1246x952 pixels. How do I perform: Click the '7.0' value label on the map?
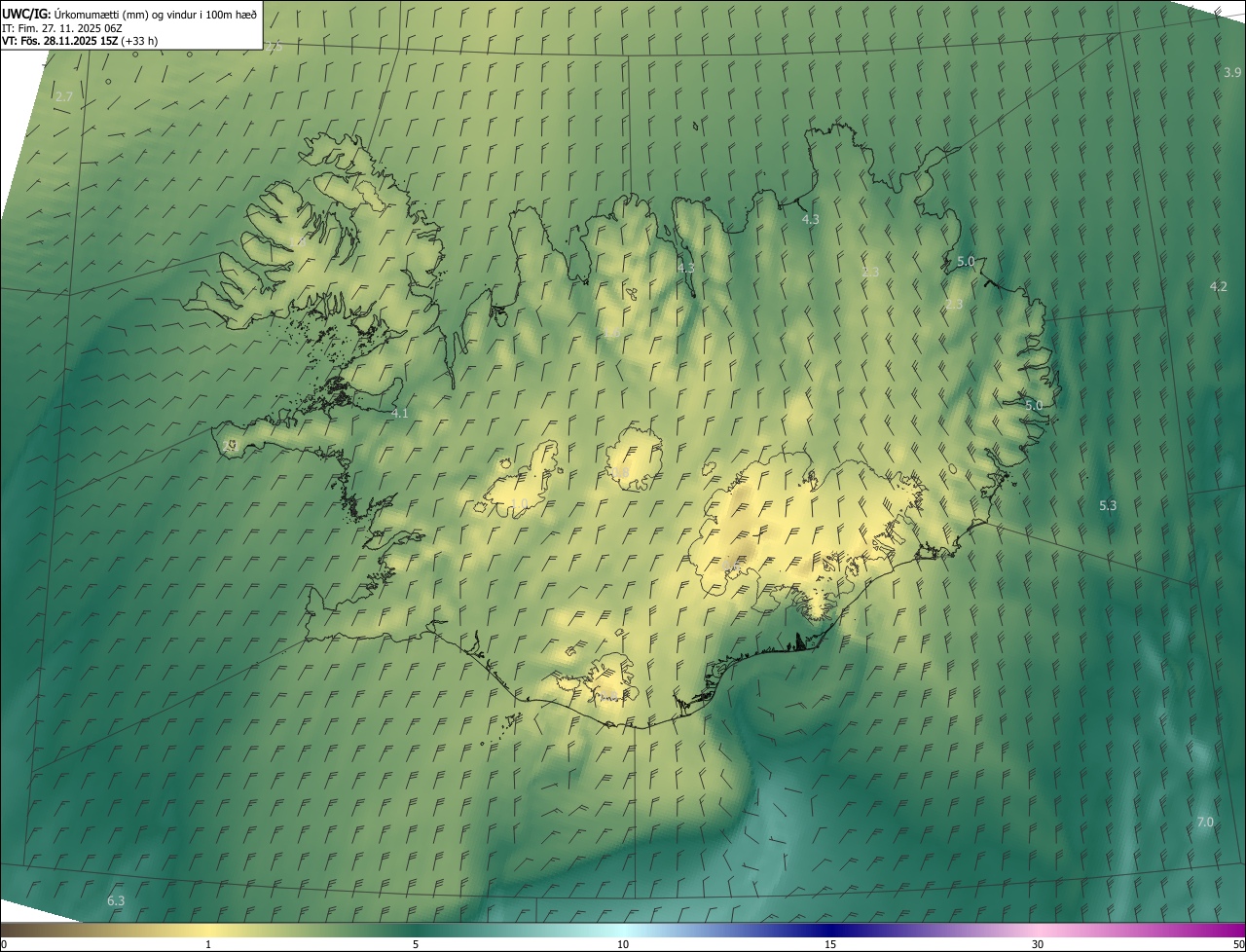click(x=1205, y=823)
